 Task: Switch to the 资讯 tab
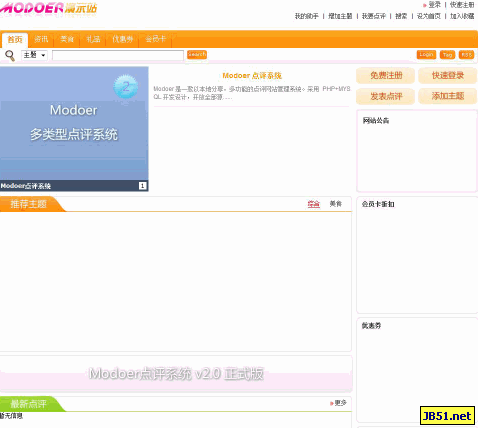point(41,39)
